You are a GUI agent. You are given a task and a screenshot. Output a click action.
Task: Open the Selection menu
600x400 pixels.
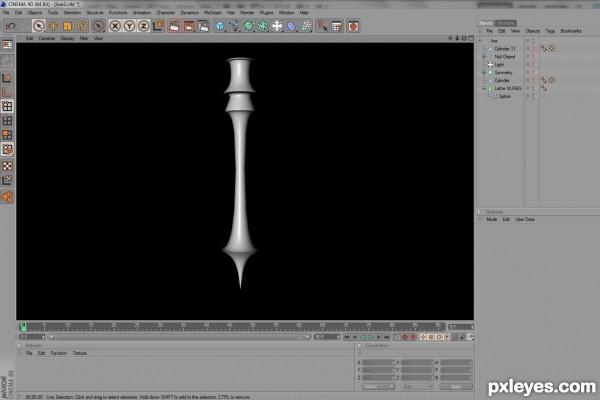[x=72, y=13]
